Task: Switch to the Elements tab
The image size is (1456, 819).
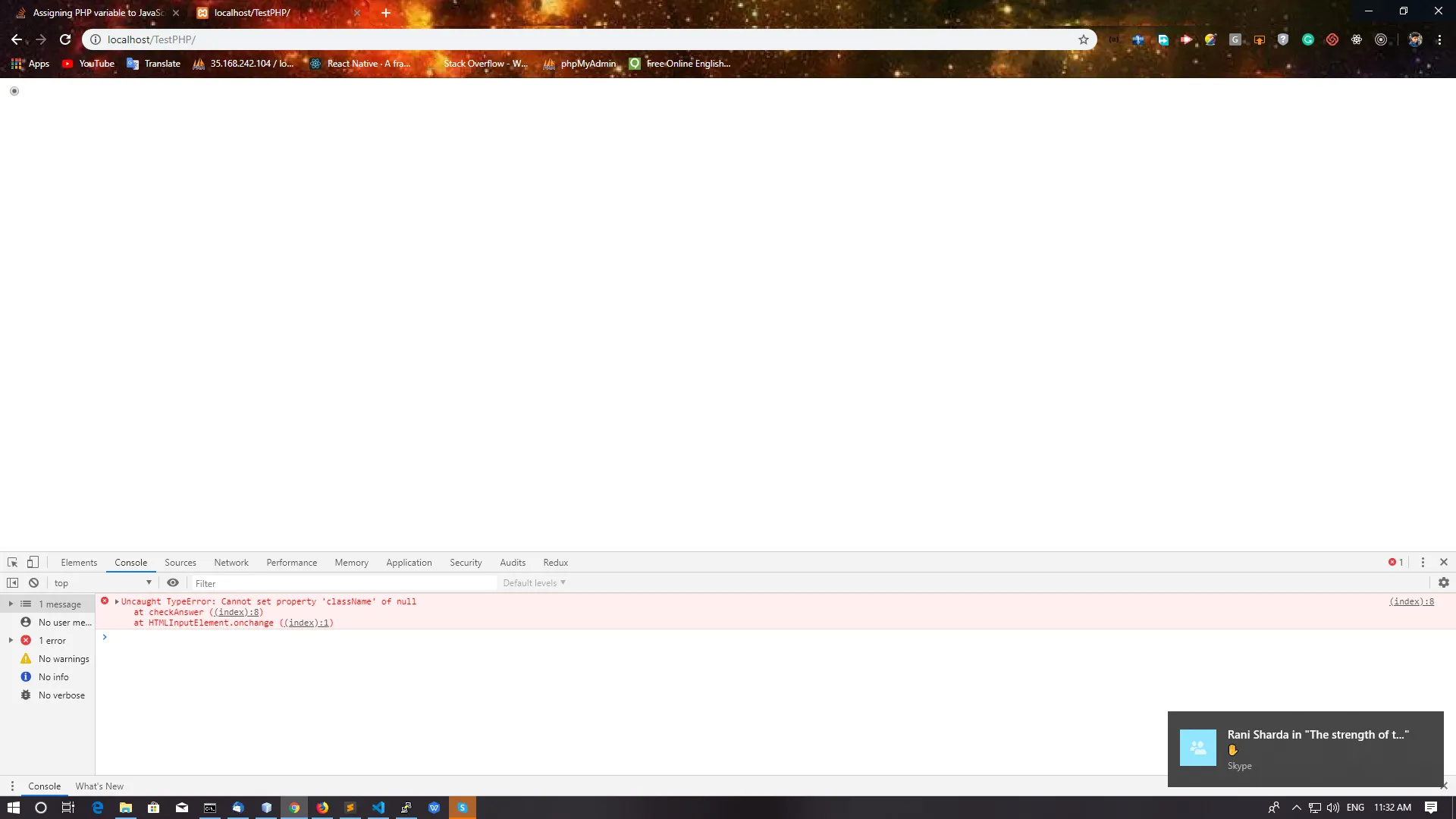Action: pos(79,562)
